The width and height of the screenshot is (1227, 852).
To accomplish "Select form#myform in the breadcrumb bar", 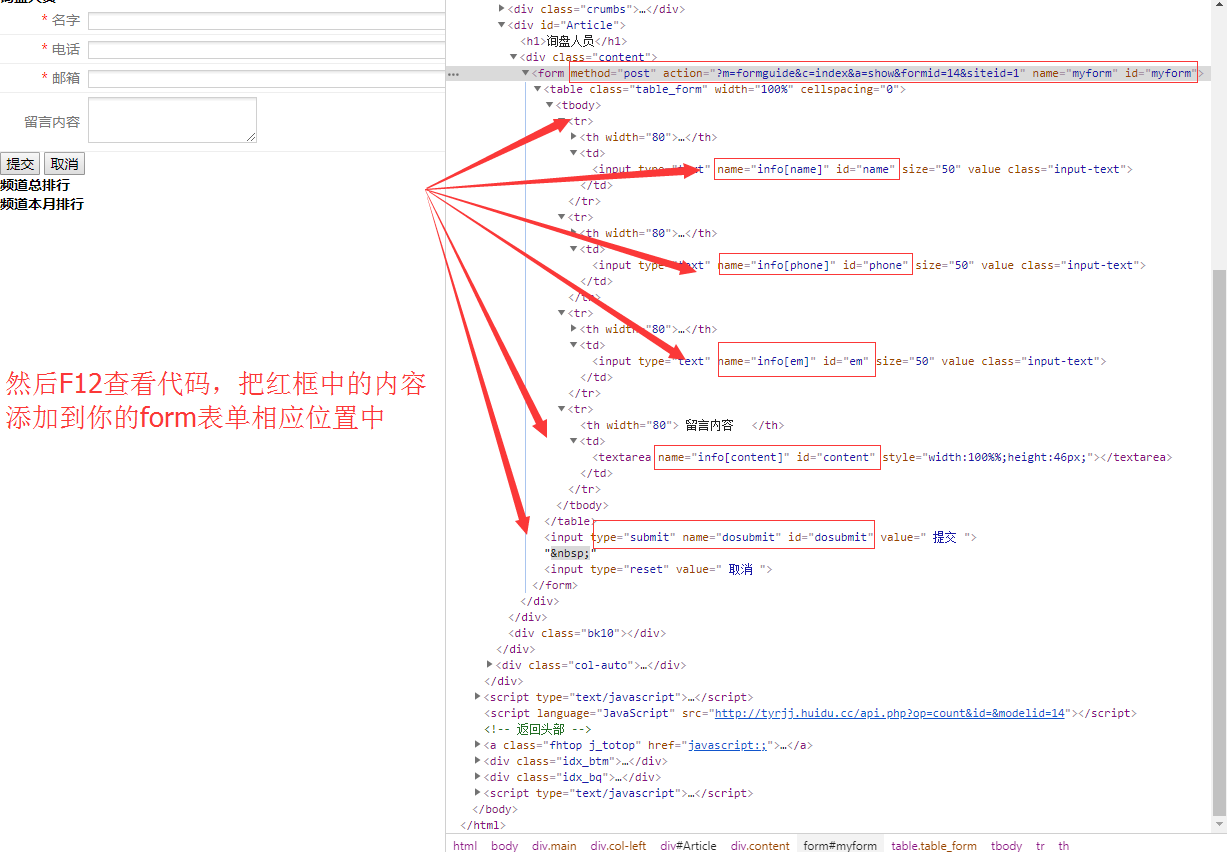I will click(840, 846).
